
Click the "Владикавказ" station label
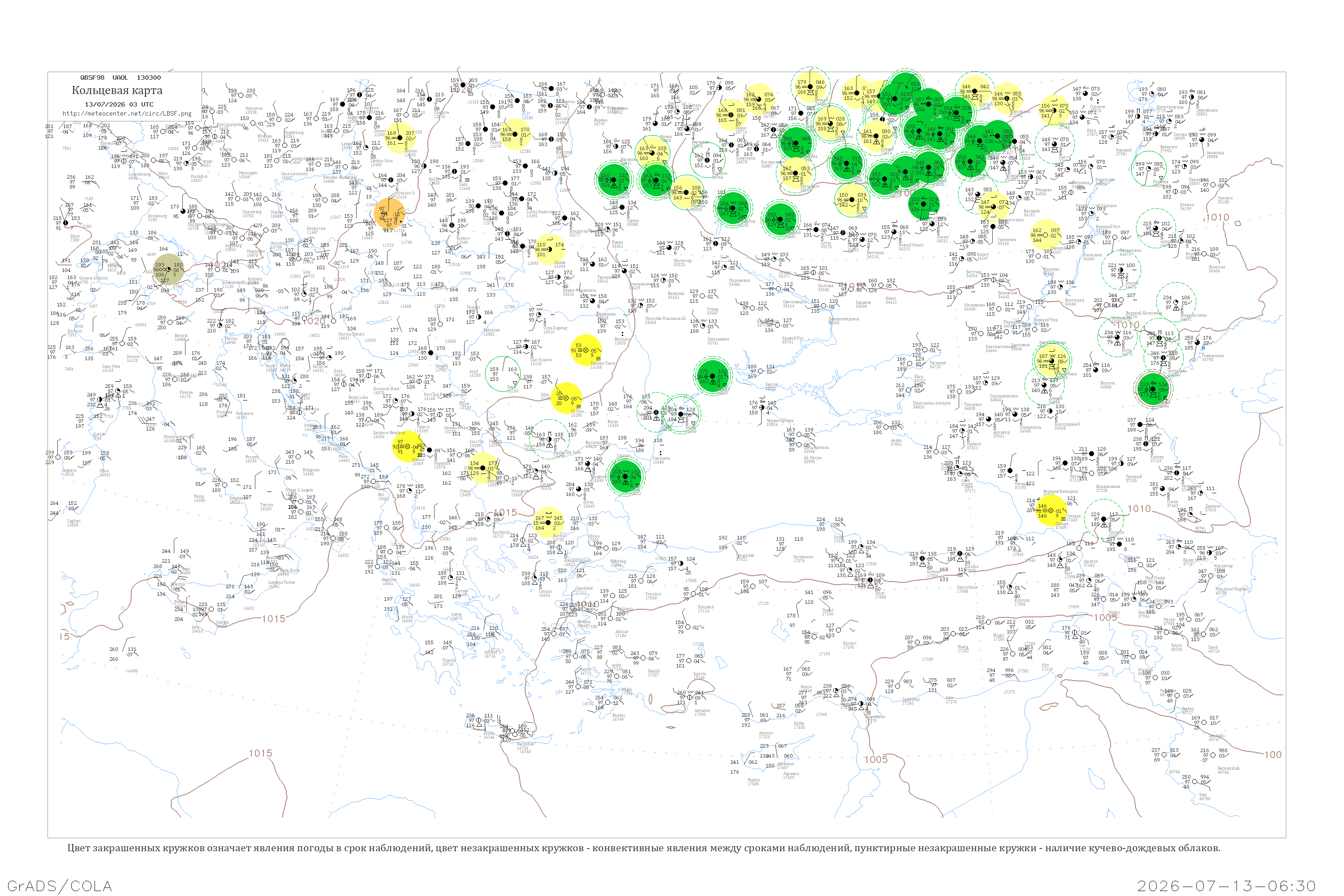coord(1109,486)
